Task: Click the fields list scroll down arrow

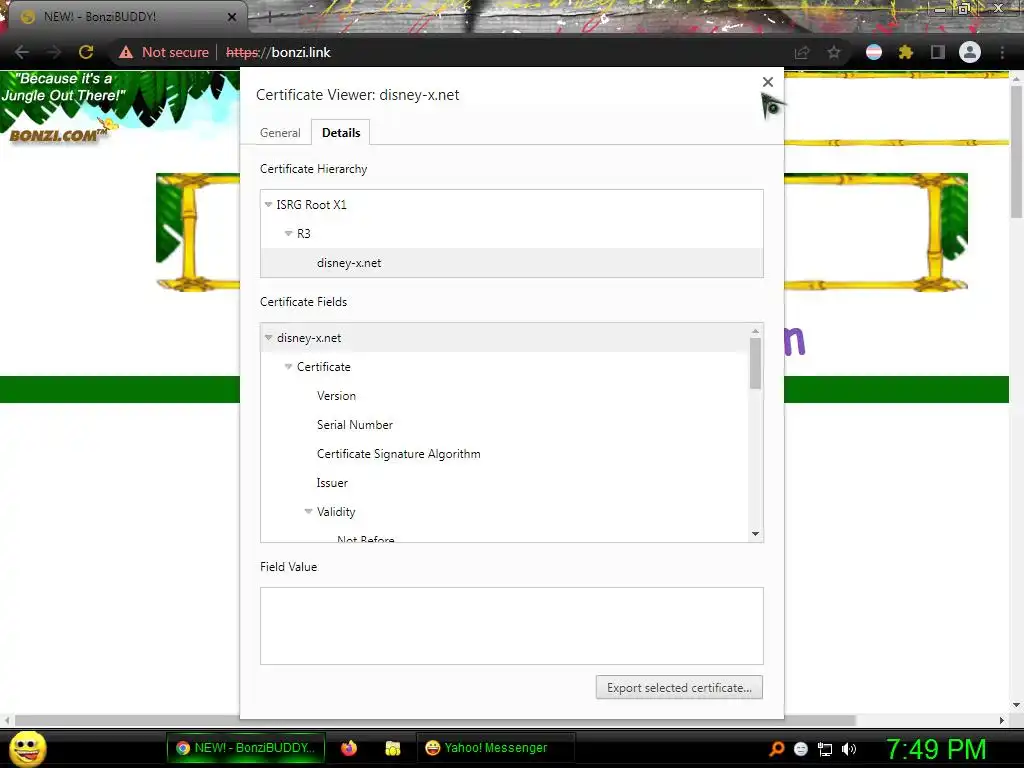Action: click(756, 534)
